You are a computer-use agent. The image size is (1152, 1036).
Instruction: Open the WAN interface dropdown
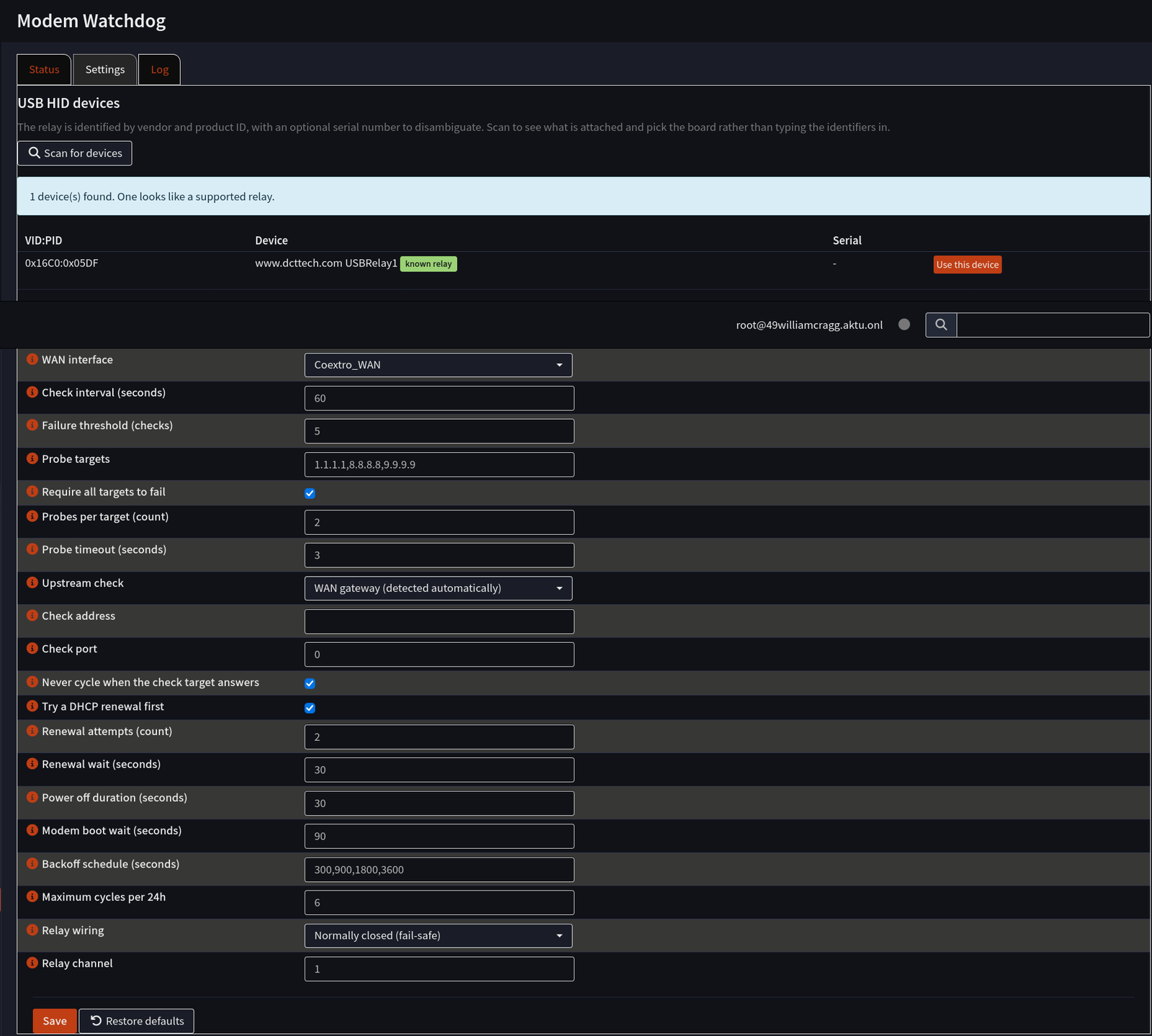pos(438,365)
